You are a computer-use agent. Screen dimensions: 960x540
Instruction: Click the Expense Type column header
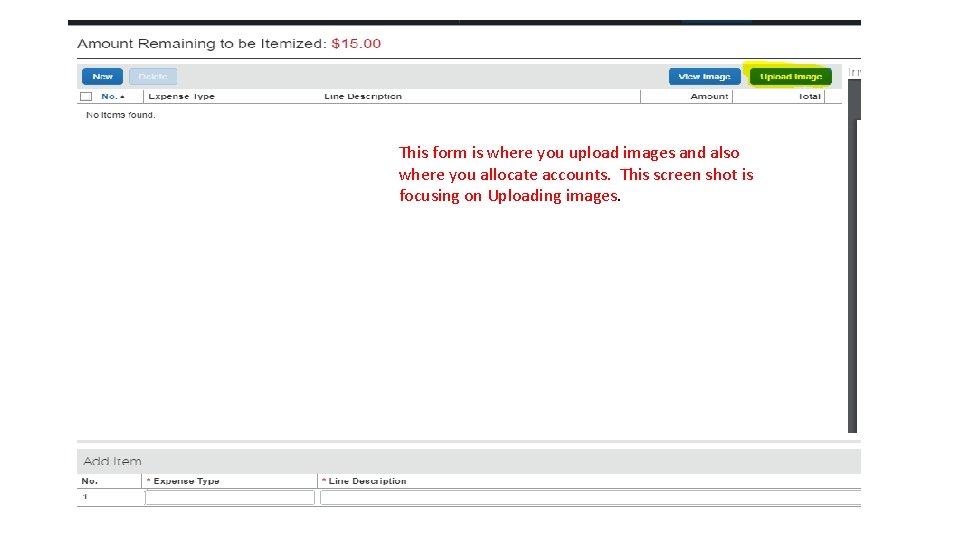pos(181,96)
